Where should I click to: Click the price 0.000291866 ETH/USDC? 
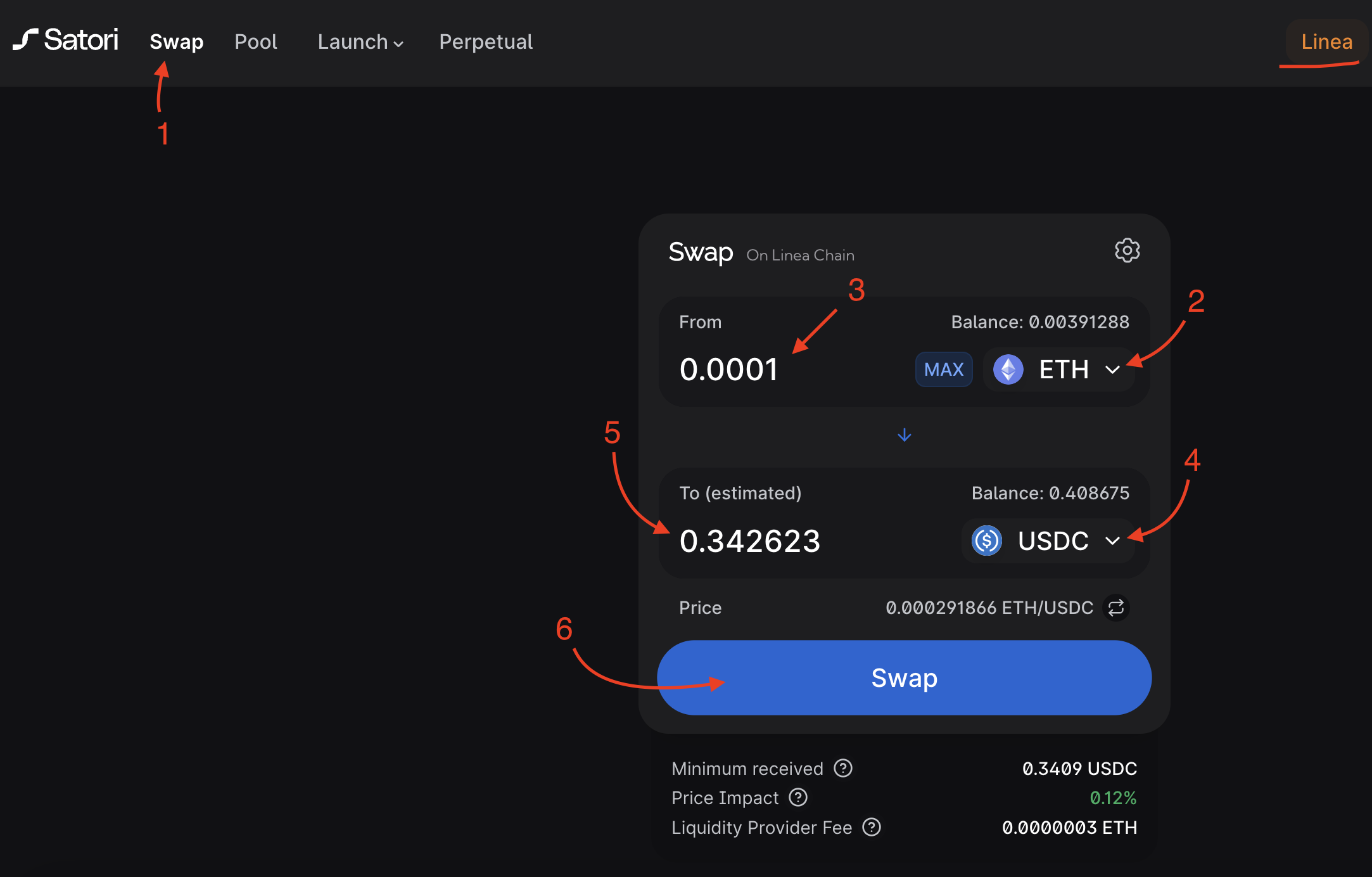point(989,608)
